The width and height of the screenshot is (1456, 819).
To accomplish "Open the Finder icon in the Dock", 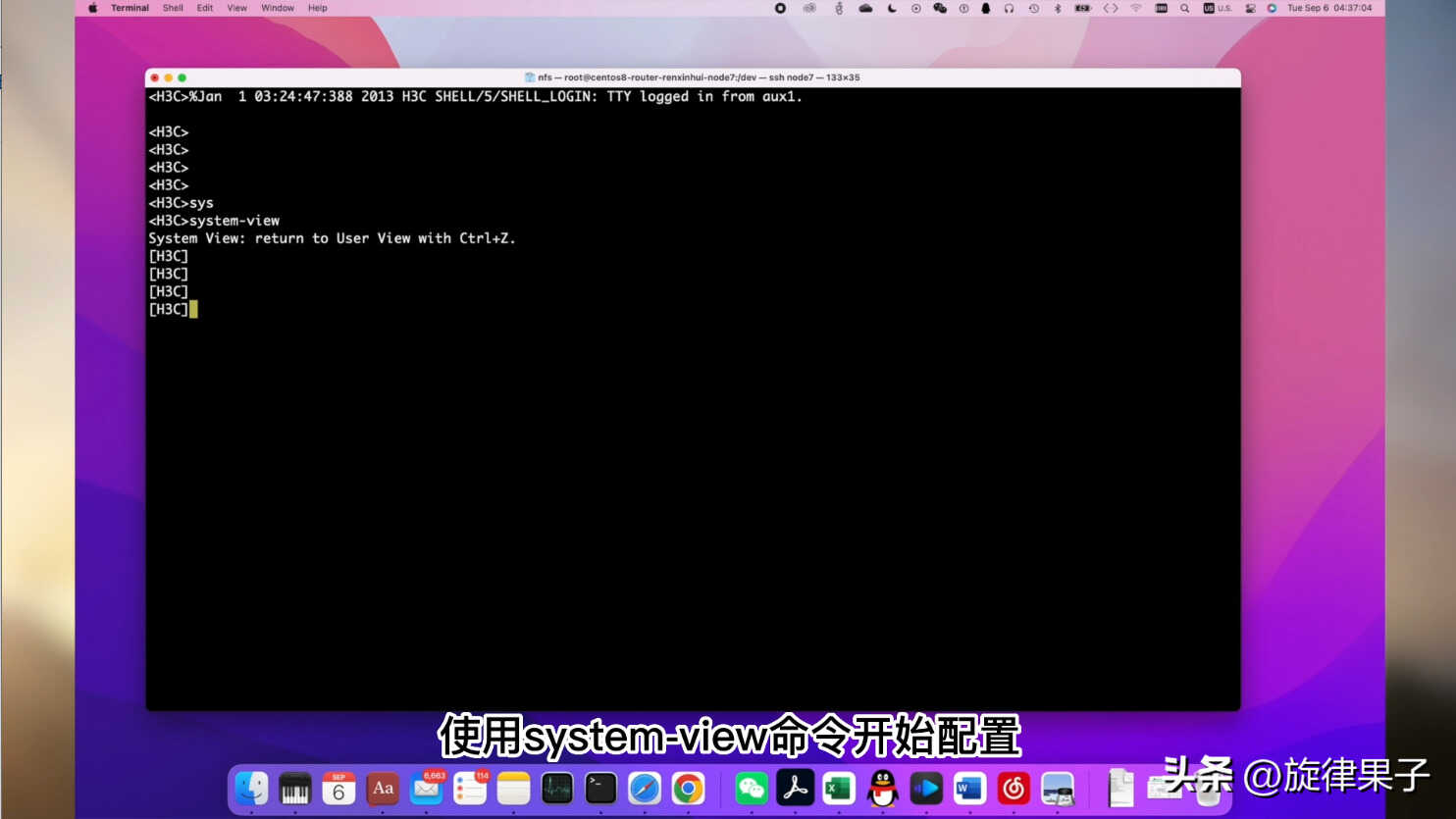I will coord(251,788).
